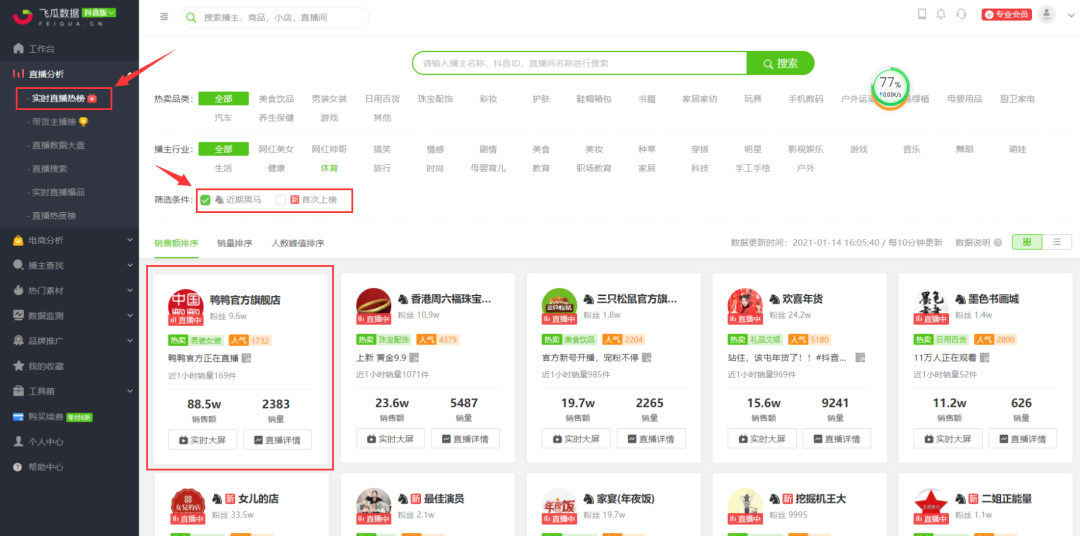Open the notification bell icon

941,14
